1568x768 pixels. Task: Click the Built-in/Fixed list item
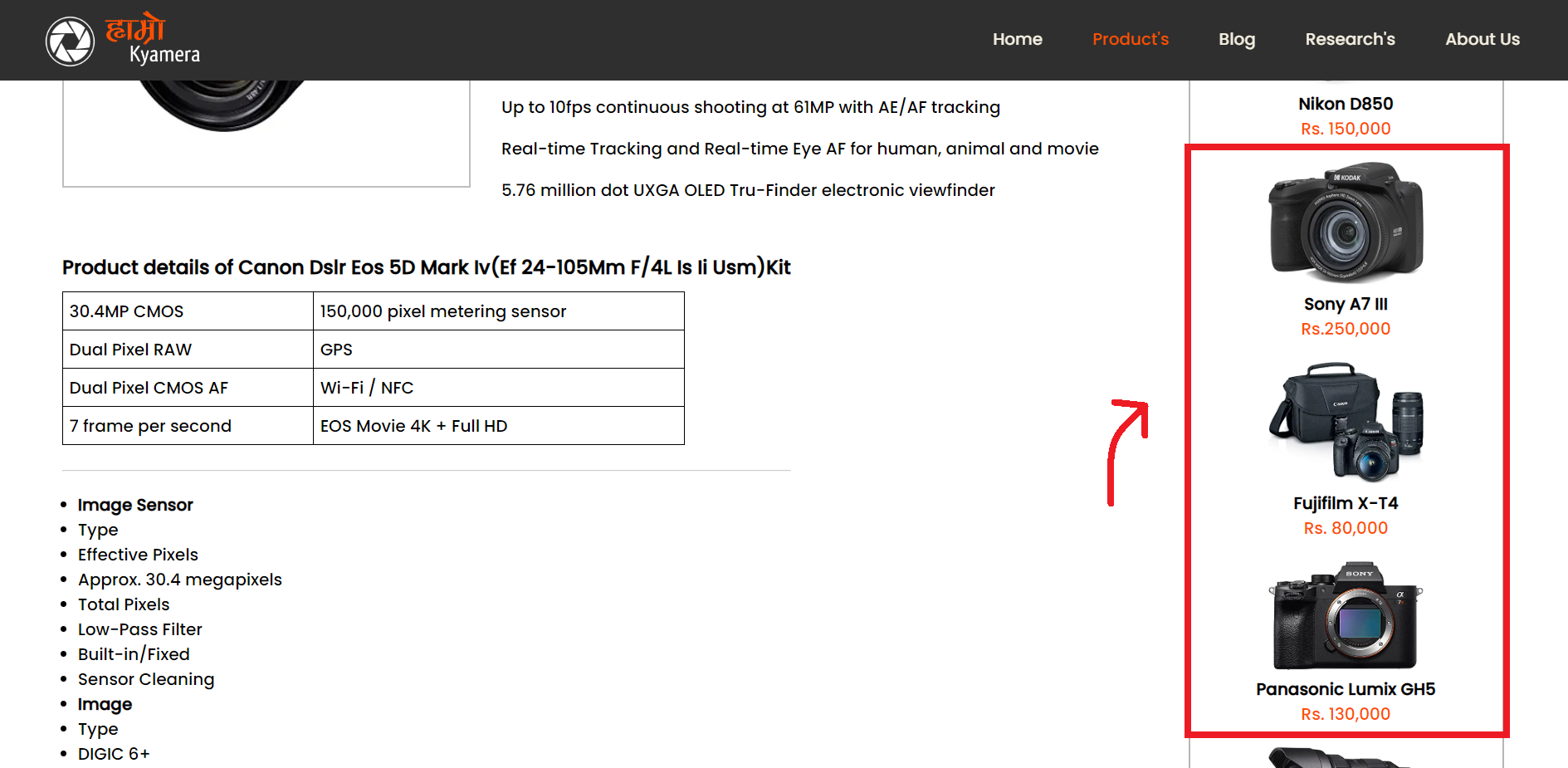134,654
